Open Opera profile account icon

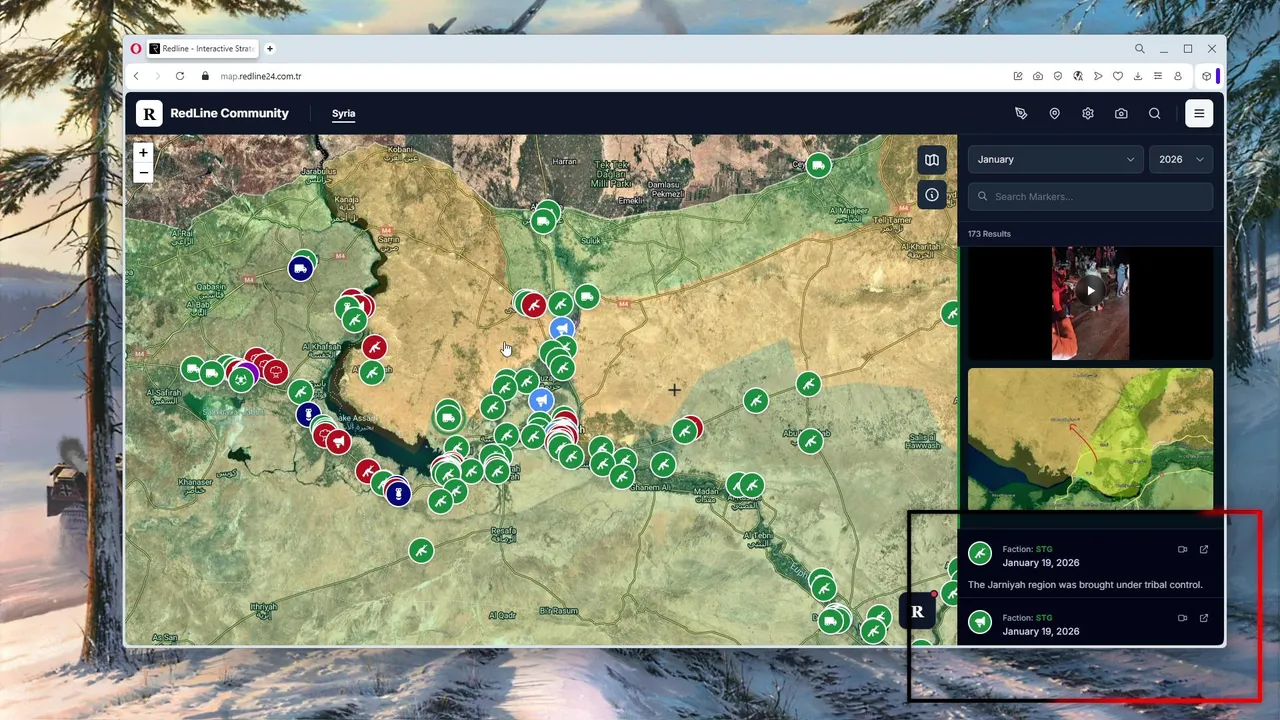point(1178,76)
